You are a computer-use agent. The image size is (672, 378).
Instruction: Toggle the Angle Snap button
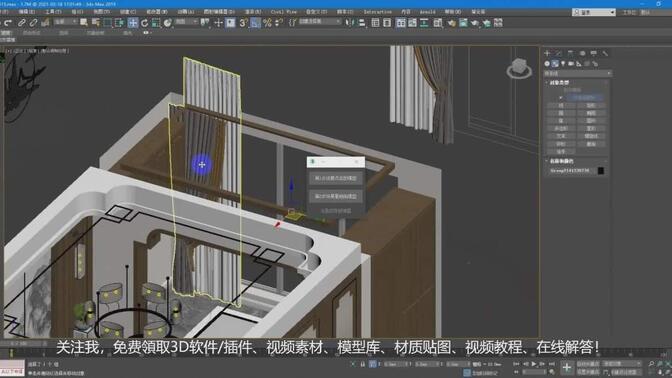[x=255, y=23]
